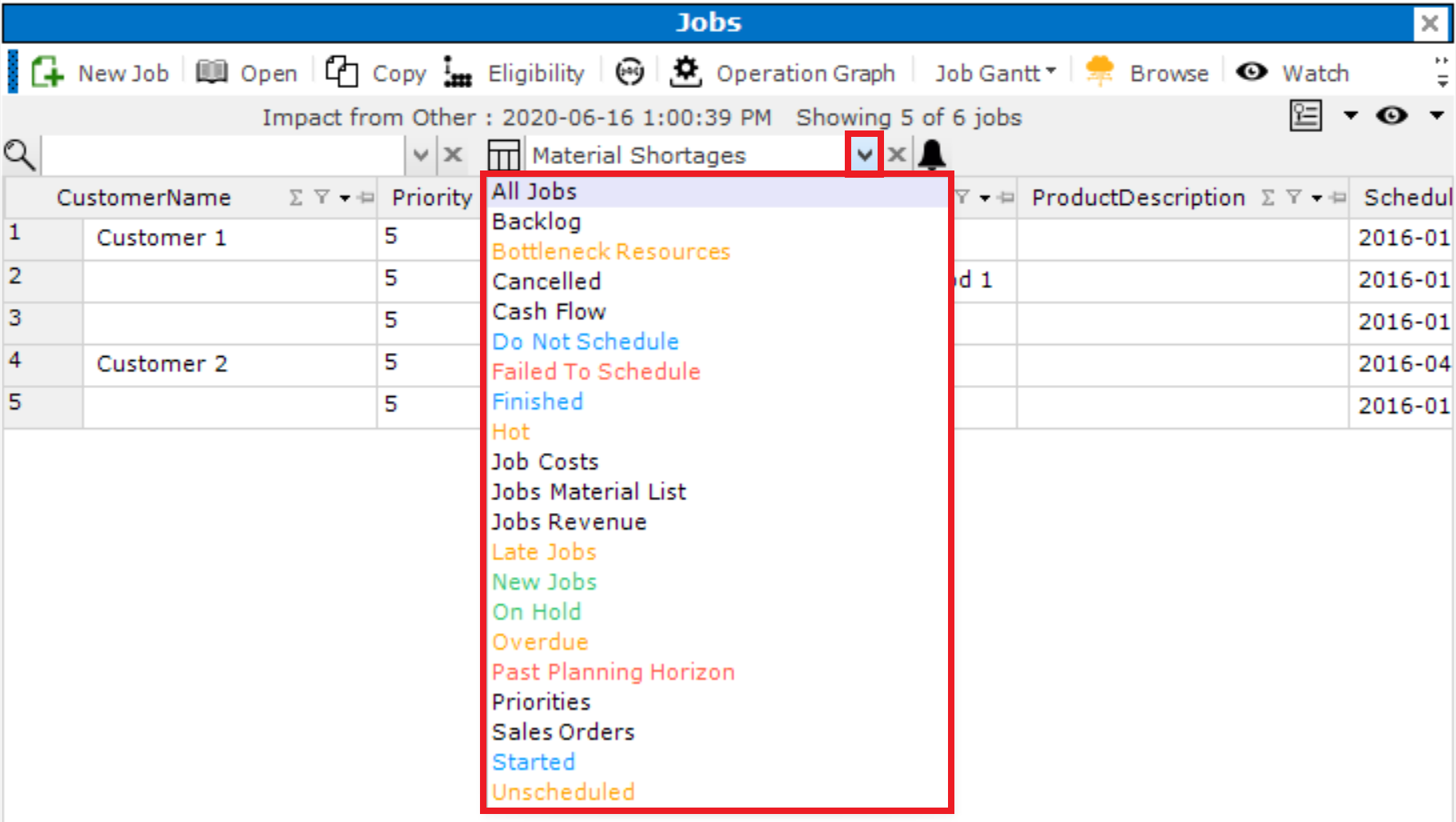Pick Hot from the list
1456x822 pixels.
click(718, 432)
